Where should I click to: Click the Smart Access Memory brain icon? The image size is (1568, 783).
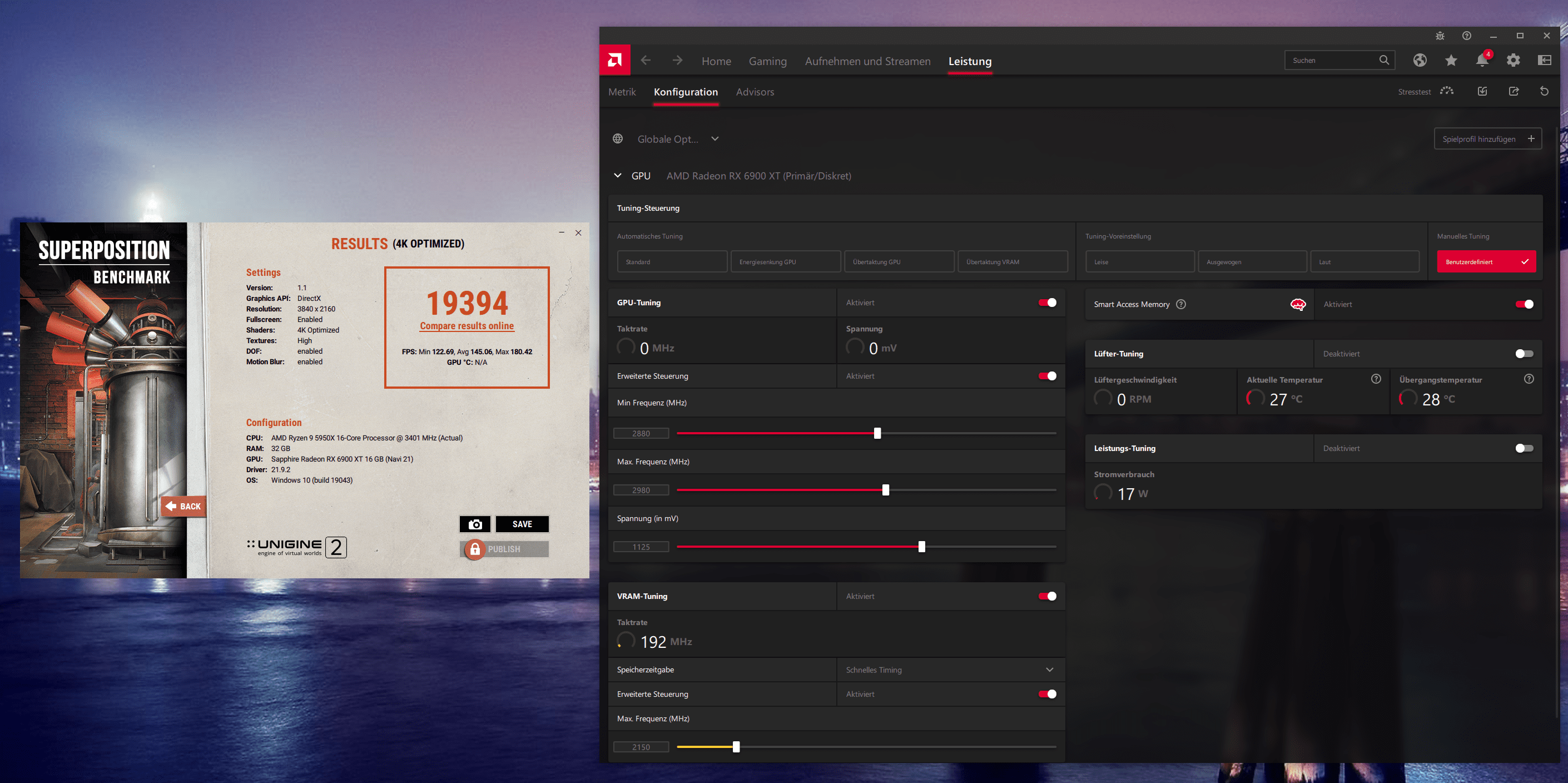click(1298, 304)
